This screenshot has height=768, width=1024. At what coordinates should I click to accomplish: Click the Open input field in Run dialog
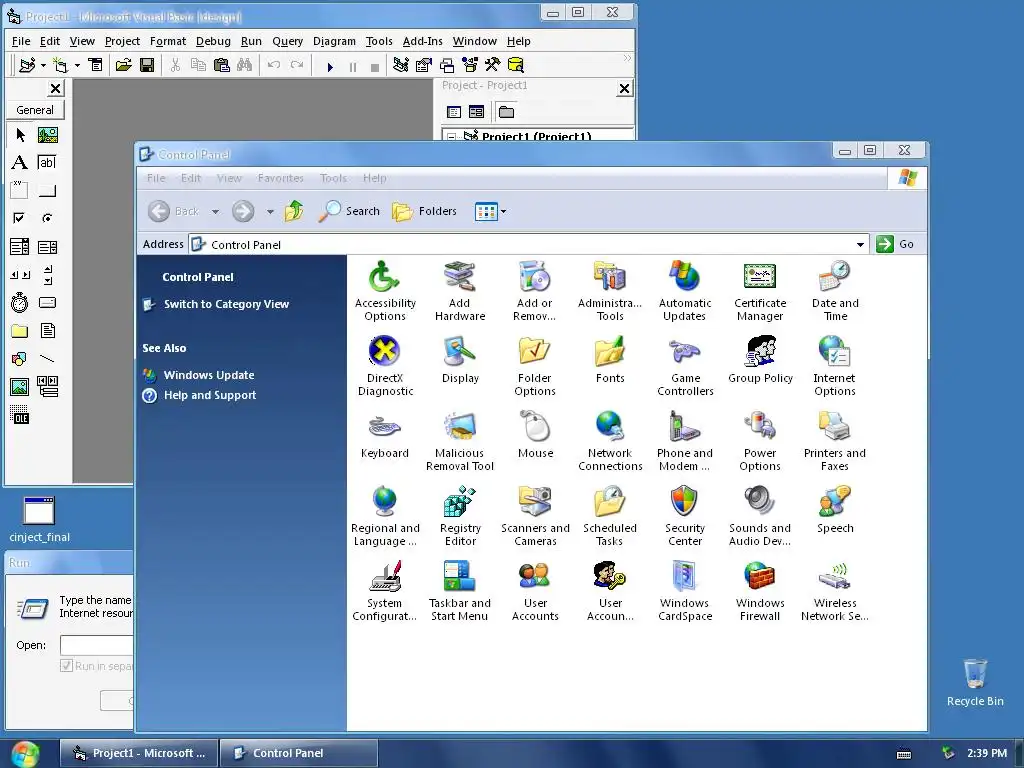pos(97,645)
